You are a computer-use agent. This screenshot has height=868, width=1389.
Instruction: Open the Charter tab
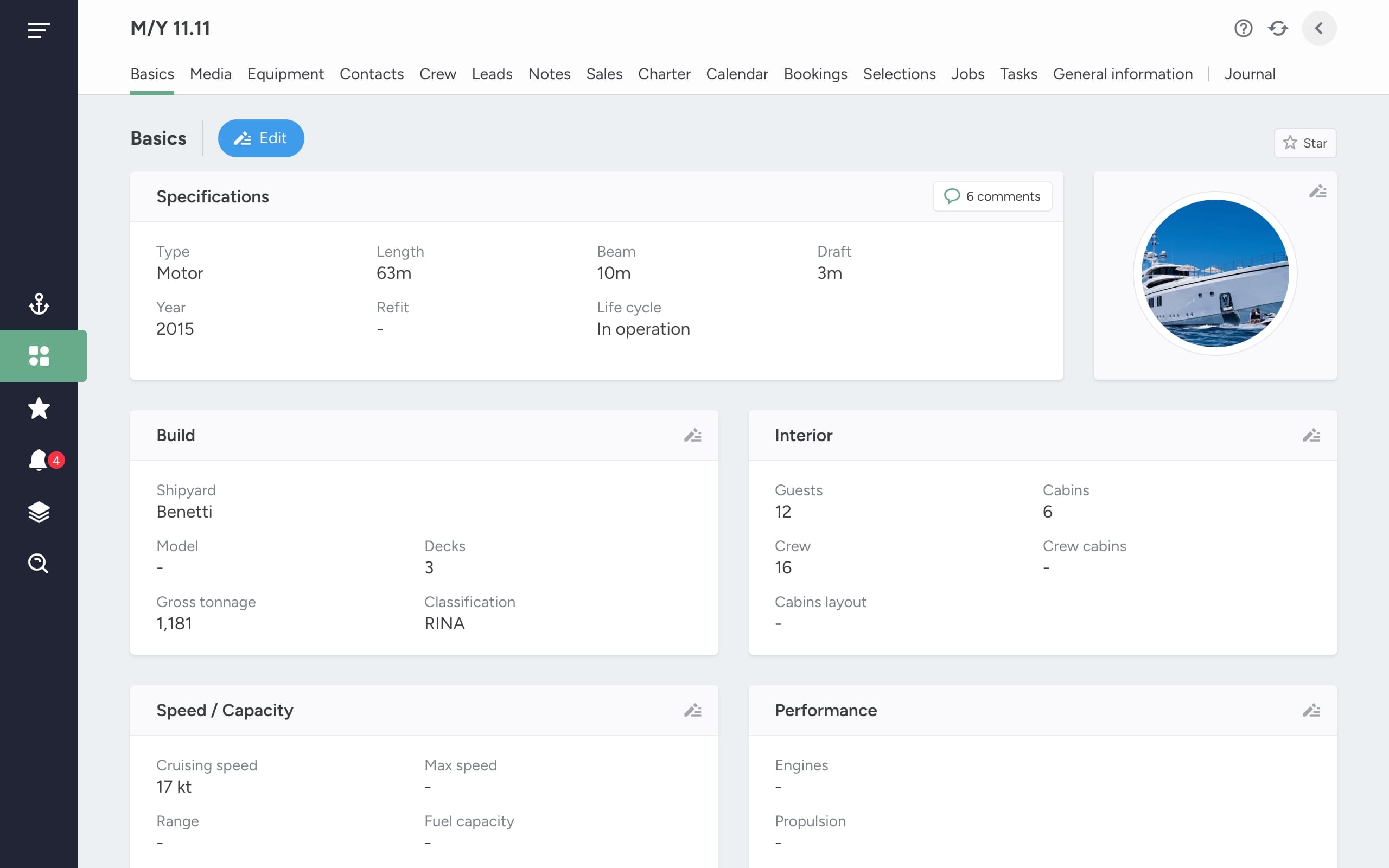[664, 74]
